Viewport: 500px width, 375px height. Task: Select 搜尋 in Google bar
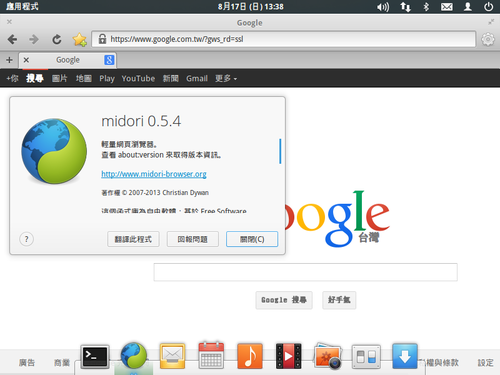[35, 78]
